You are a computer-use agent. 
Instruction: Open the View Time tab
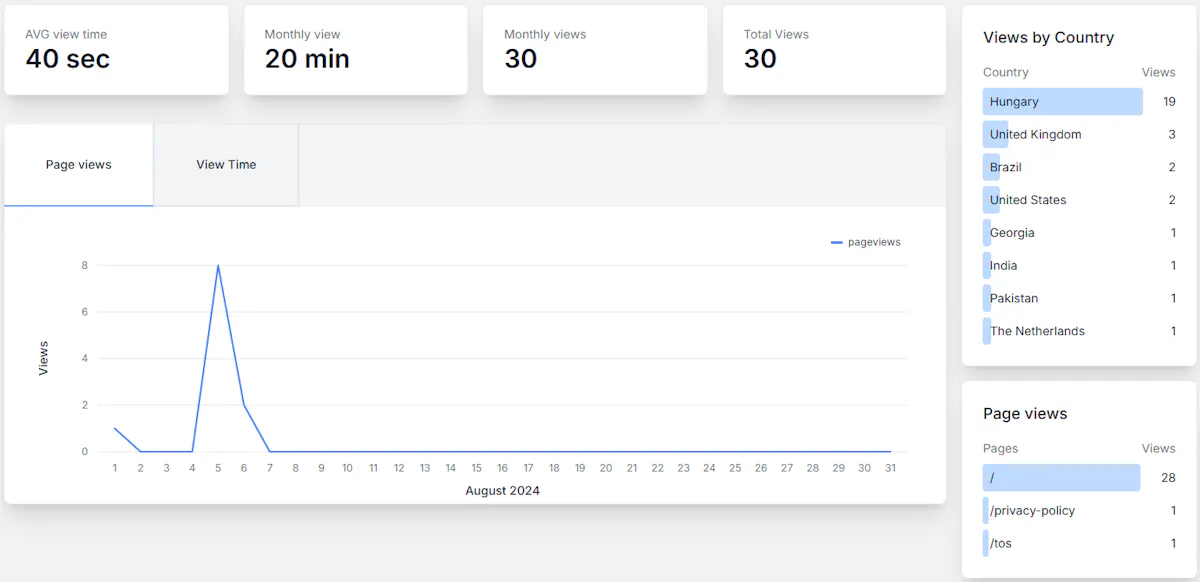click(x=226, y=165)
